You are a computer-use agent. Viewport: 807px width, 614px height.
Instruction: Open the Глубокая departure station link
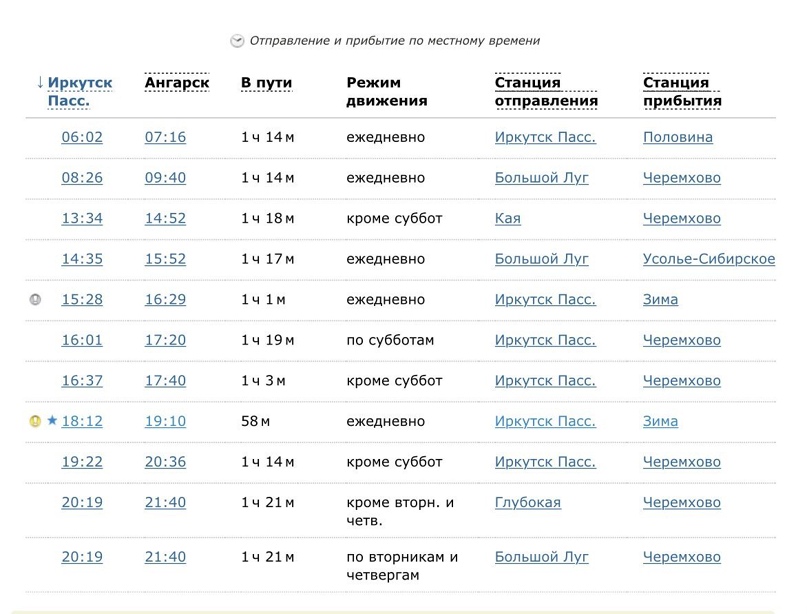(x=528, y=502)
